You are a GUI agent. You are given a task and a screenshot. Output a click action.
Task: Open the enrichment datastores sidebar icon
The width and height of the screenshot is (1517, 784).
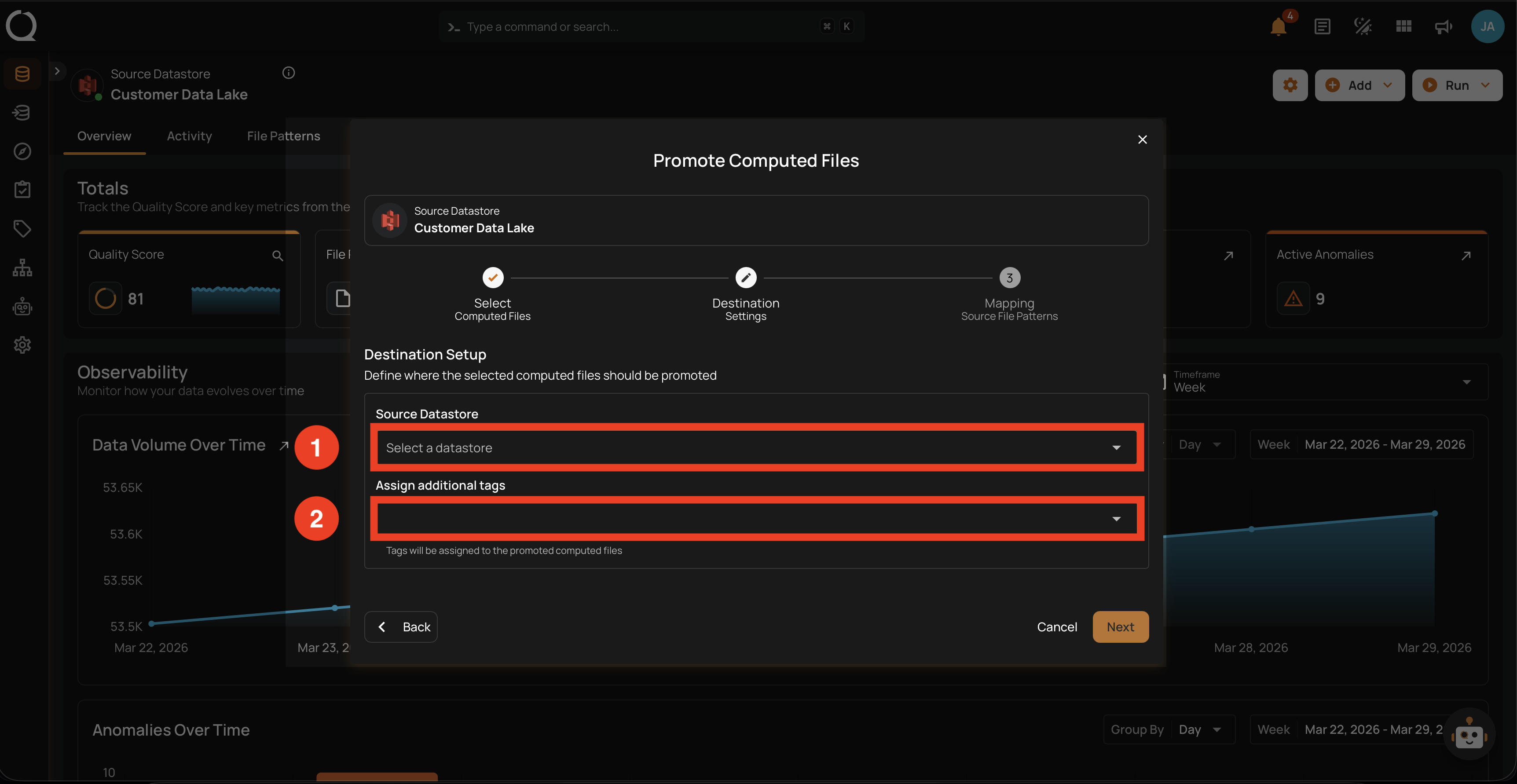coord(22,113)
